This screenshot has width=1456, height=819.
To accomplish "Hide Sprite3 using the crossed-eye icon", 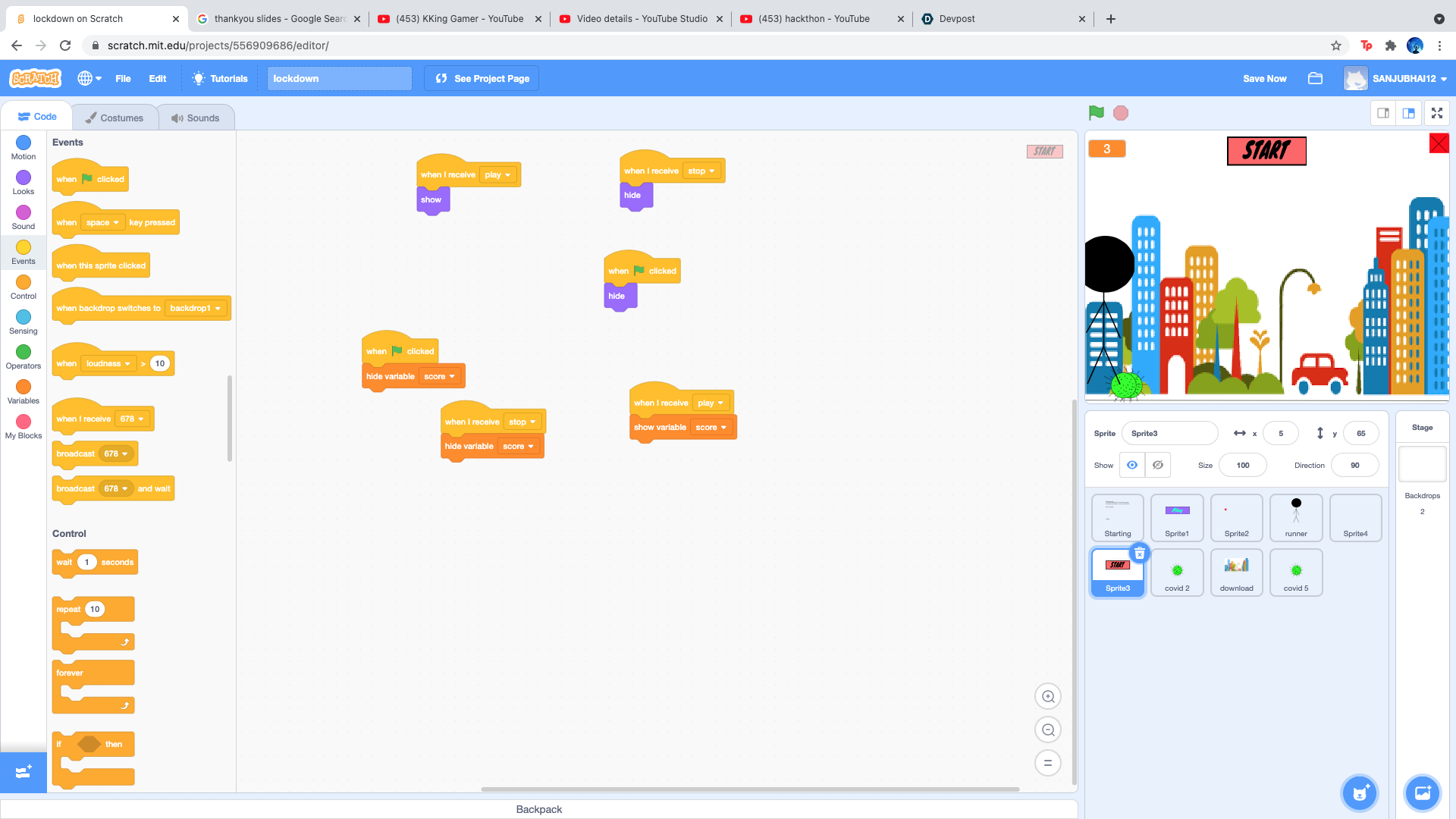I will [1157, 465].
